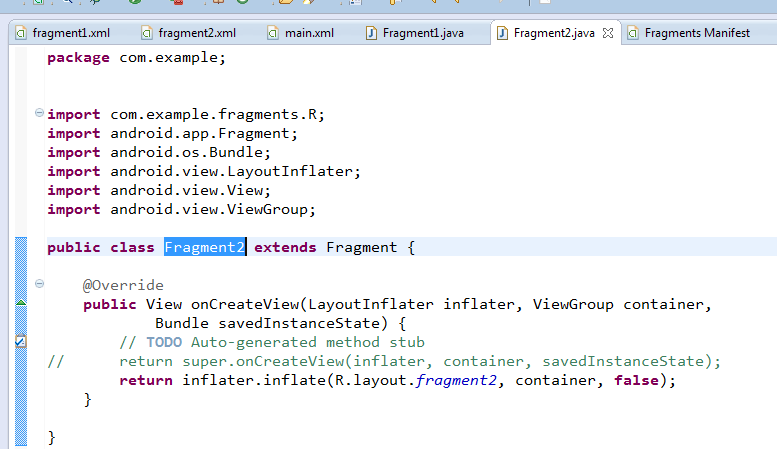Place cursor on the @Override annotation
Screen dimensions: 777x449
122,285
